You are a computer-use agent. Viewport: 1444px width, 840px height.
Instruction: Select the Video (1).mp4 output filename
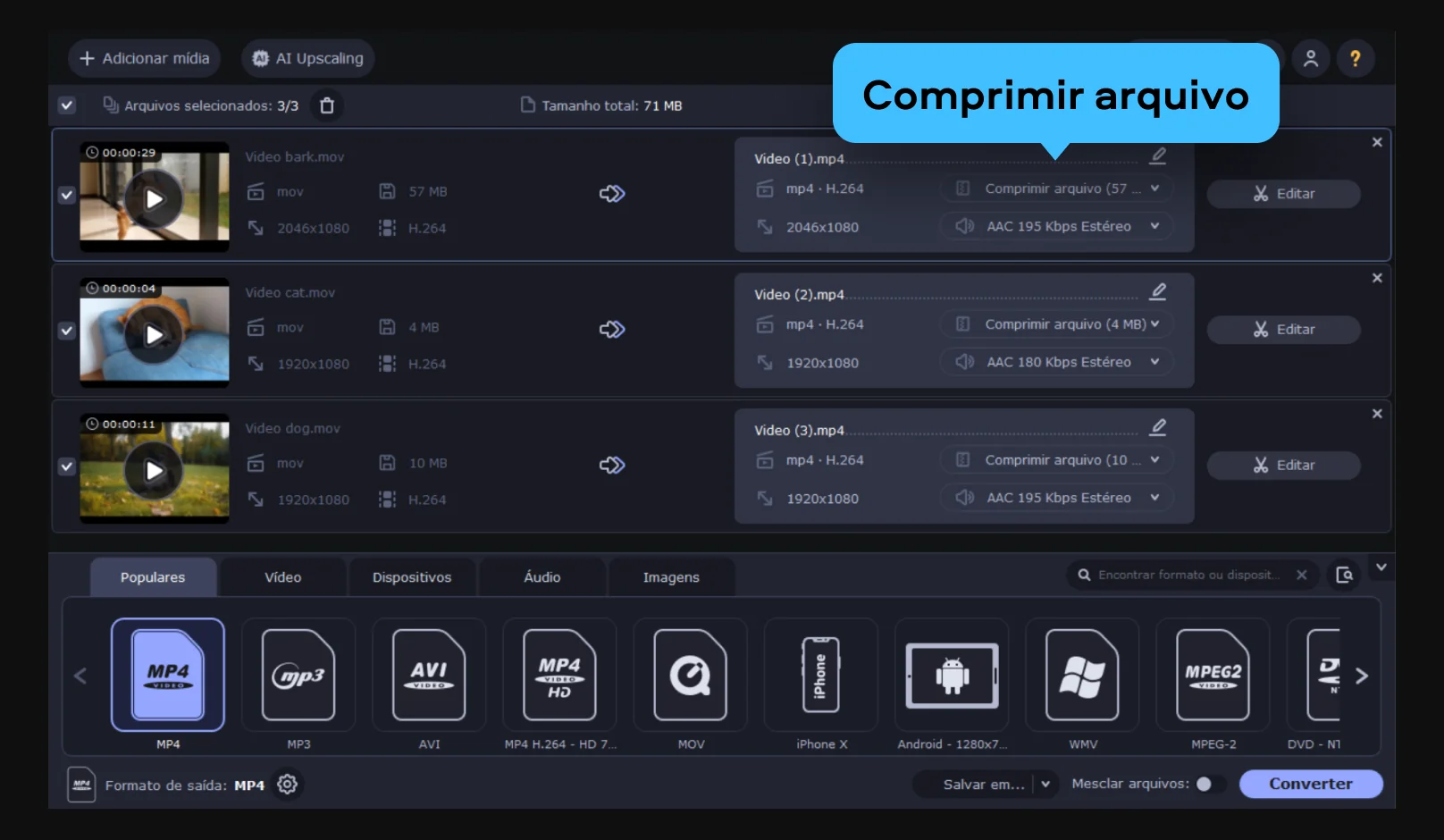(x=799, y=159)
